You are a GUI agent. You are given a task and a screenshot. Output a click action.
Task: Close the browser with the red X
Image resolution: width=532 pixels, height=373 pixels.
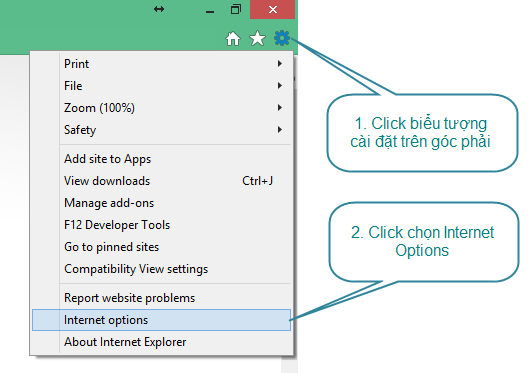pyautogui.click(x=272, y=10)
